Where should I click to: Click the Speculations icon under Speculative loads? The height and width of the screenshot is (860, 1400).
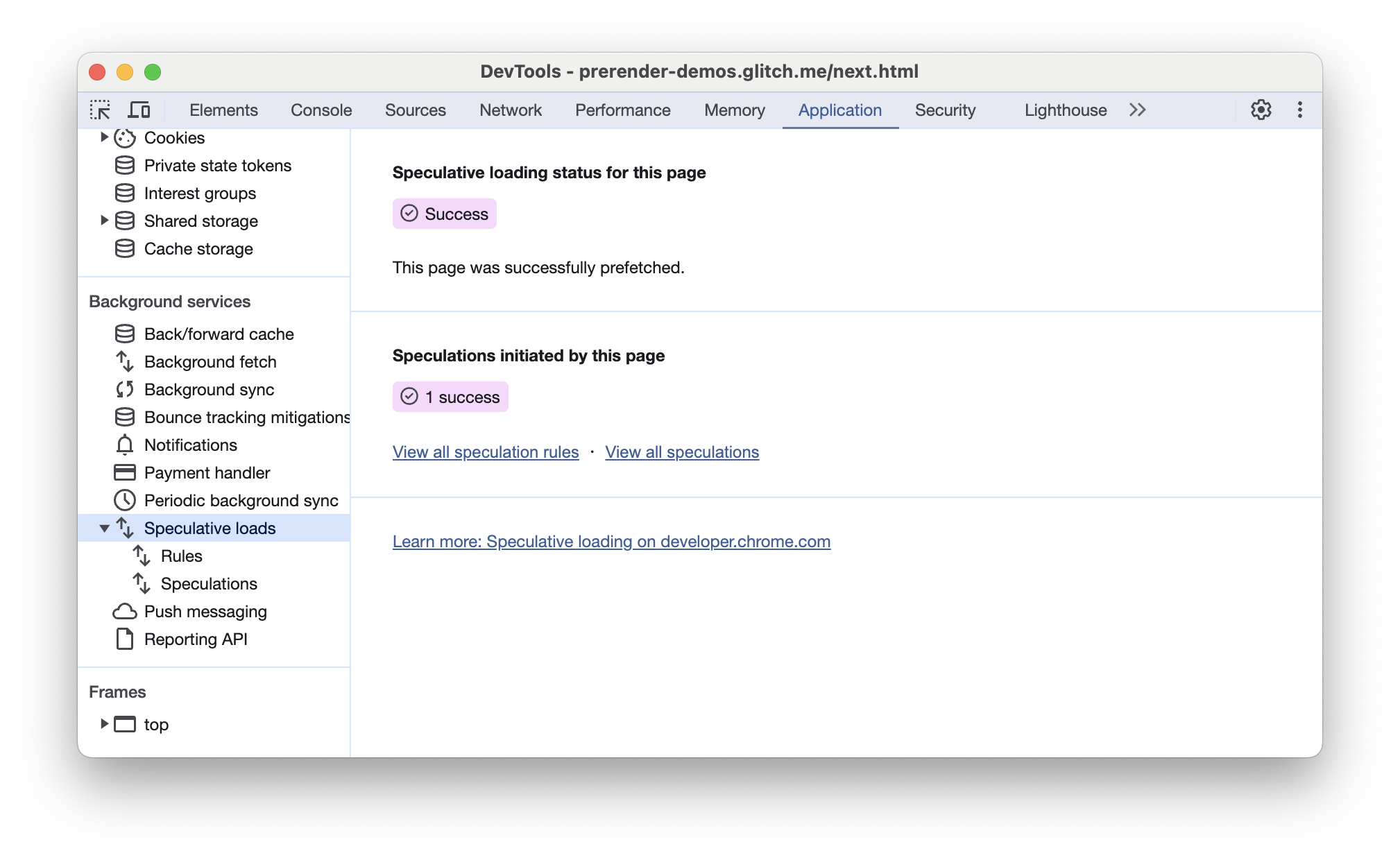(143, 583)
